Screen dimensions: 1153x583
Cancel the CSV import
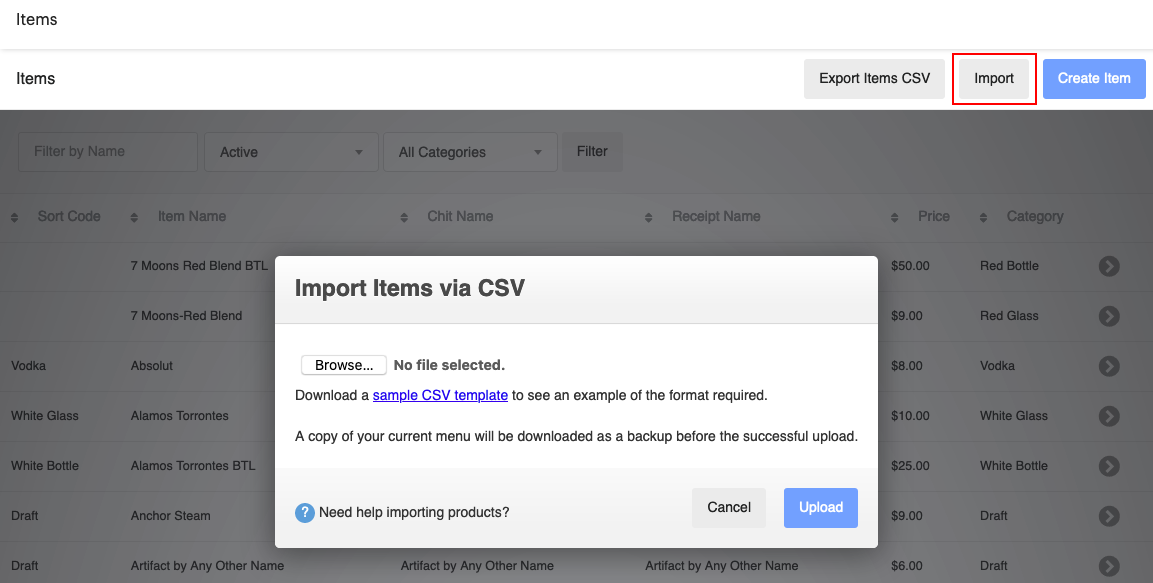(x=729, y=507)
